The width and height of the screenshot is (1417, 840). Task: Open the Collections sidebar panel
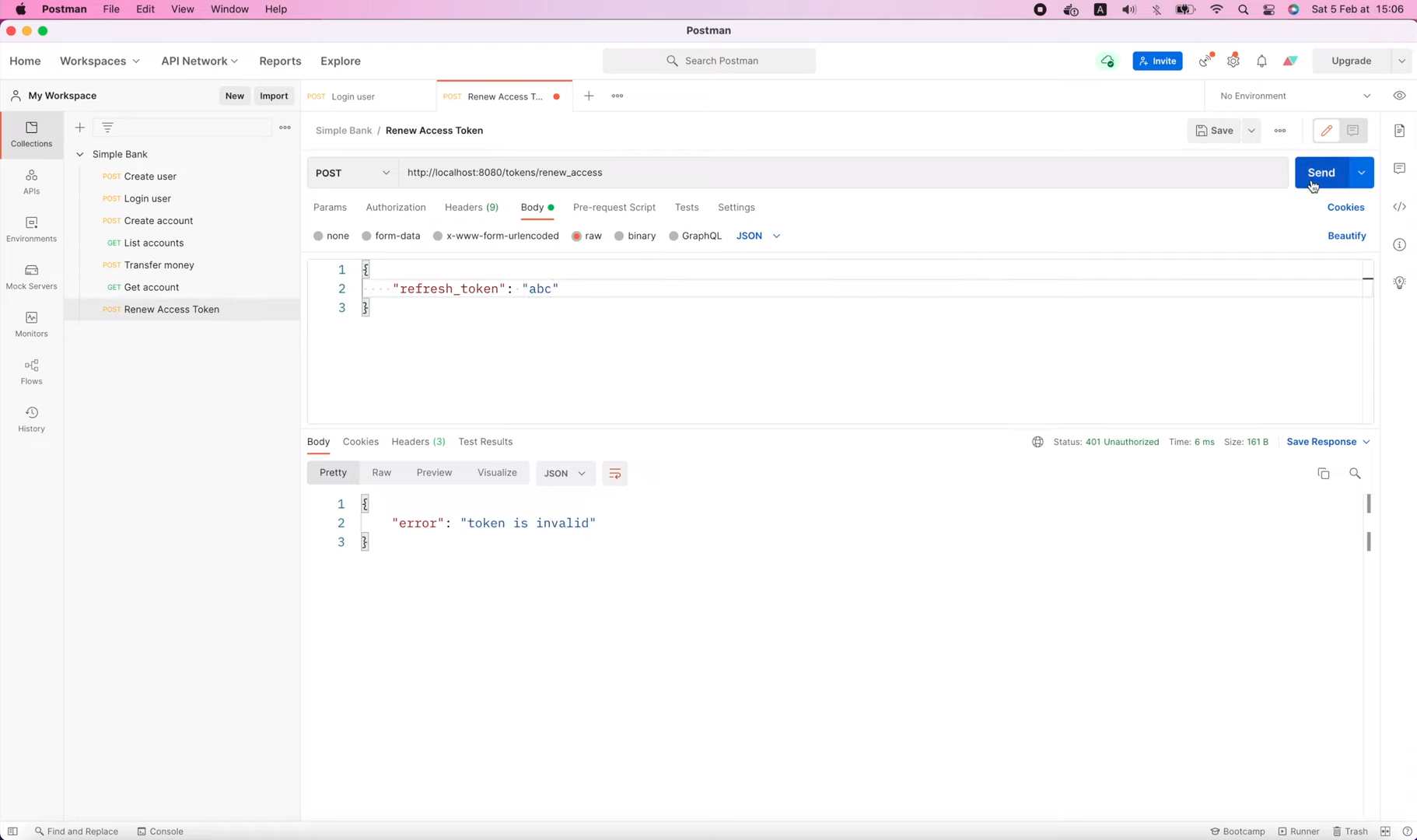[x=32, y=135]
